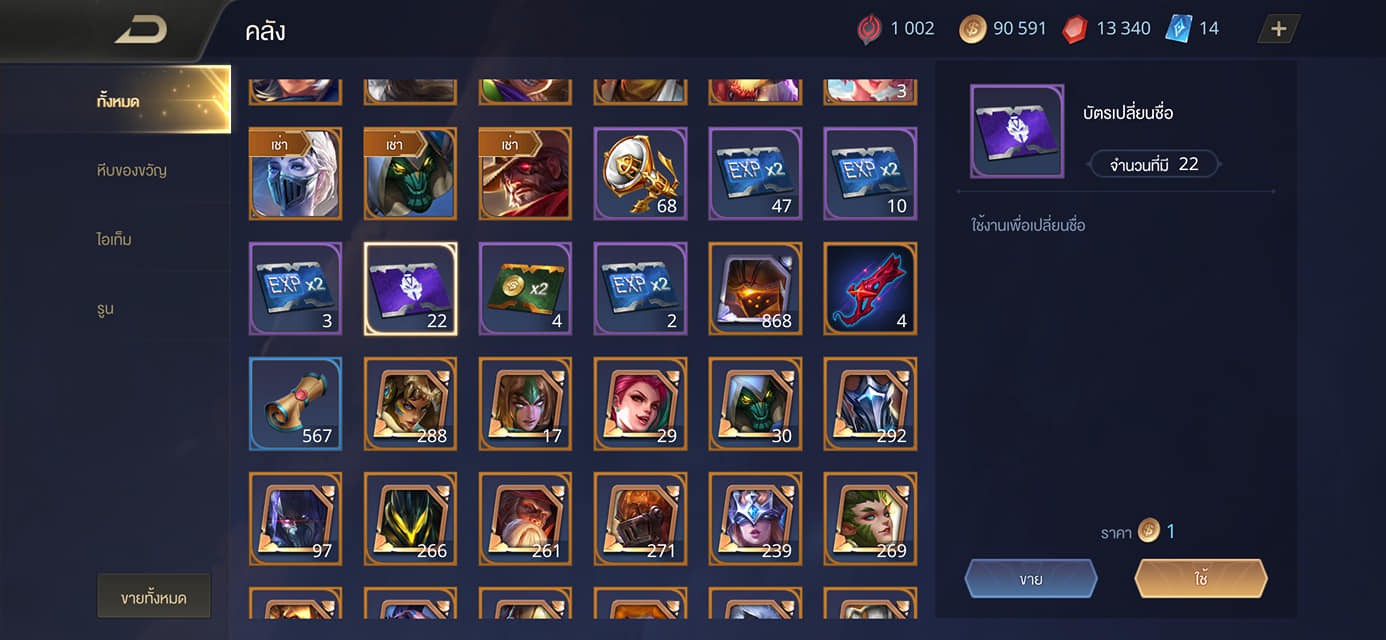This screenshot has height=640, width=1386.
Task: Click the ขาย sell button
Action: pos(1031,579)
